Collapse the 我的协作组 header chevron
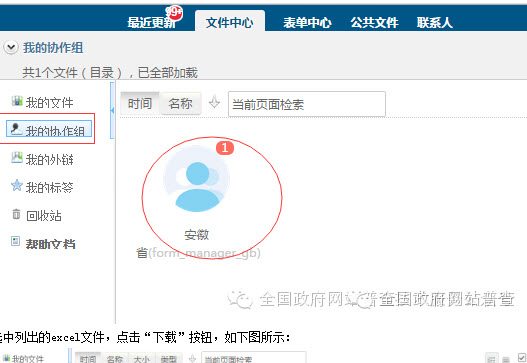527x363 pixels. (x=11, y=47)
